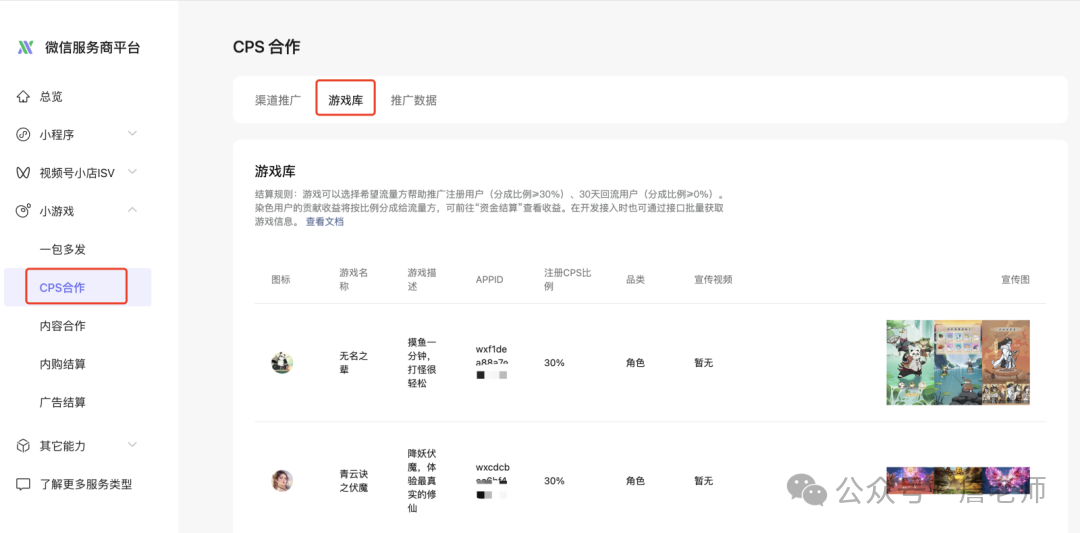Click the 视频号小店ISV butterfly icon
This screenshot has height=533, width=1080.
(x=23, y=173)
